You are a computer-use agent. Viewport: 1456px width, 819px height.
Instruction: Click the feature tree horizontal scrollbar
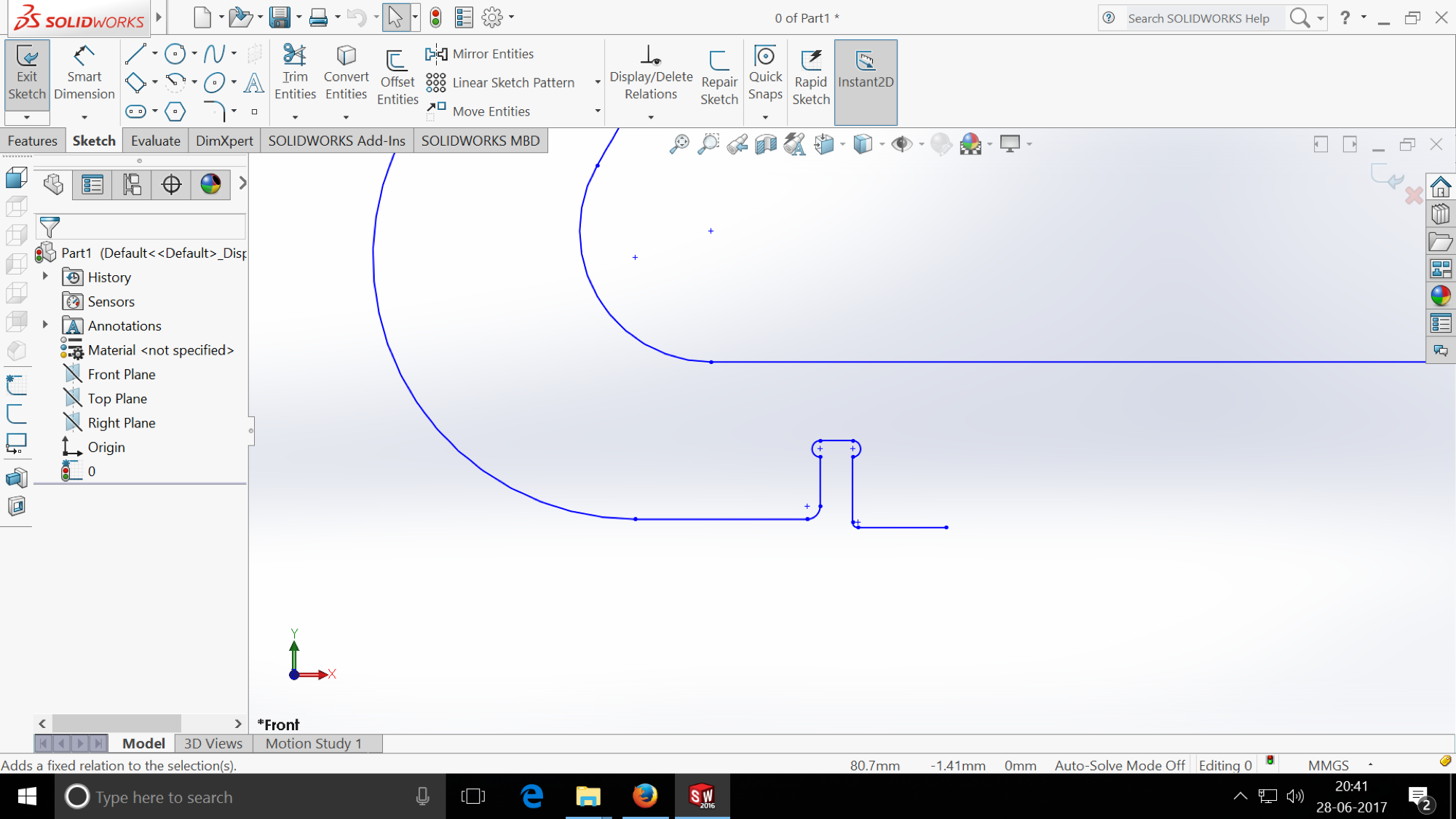point(140,723)
